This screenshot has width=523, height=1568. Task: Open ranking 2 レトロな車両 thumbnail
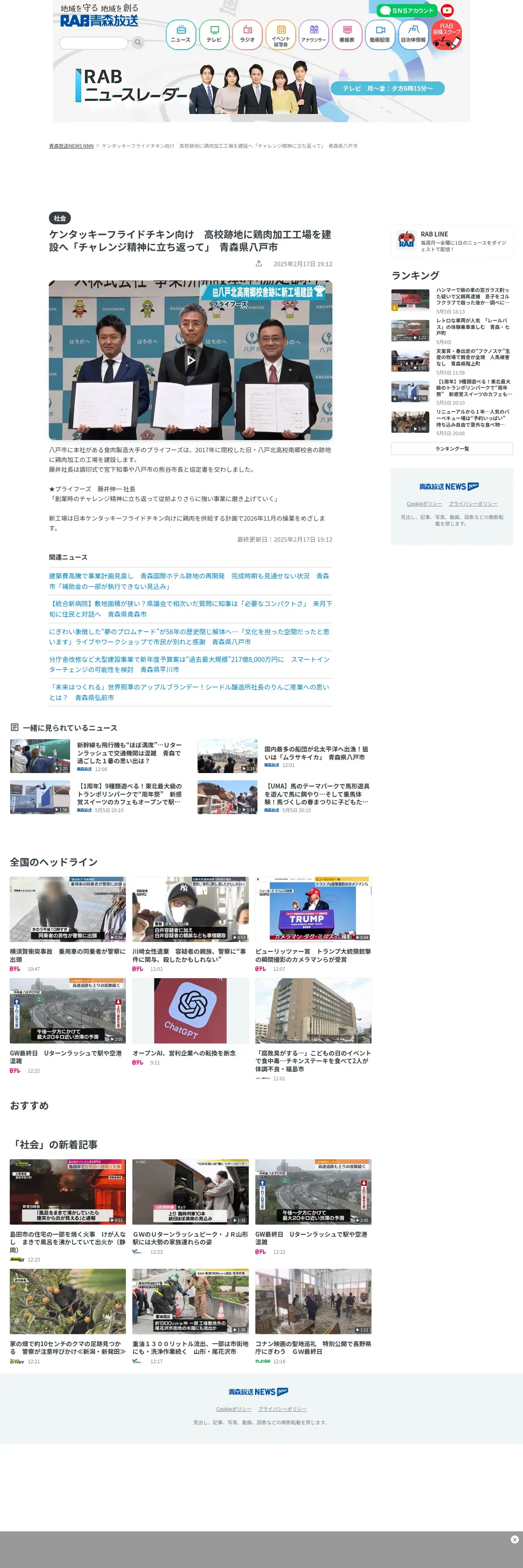click(x=410, y=331)
